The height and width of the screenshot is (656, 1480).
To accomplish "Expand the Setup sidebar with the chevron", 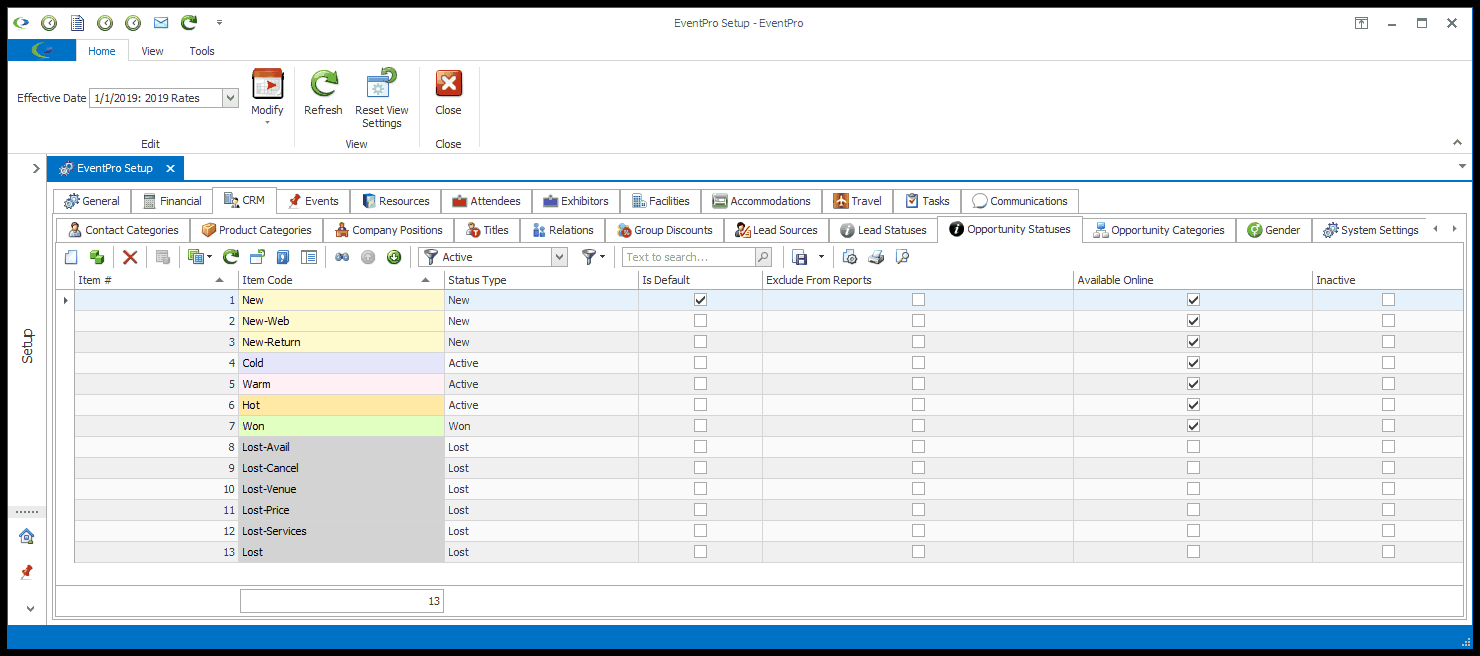I will 36,168.
